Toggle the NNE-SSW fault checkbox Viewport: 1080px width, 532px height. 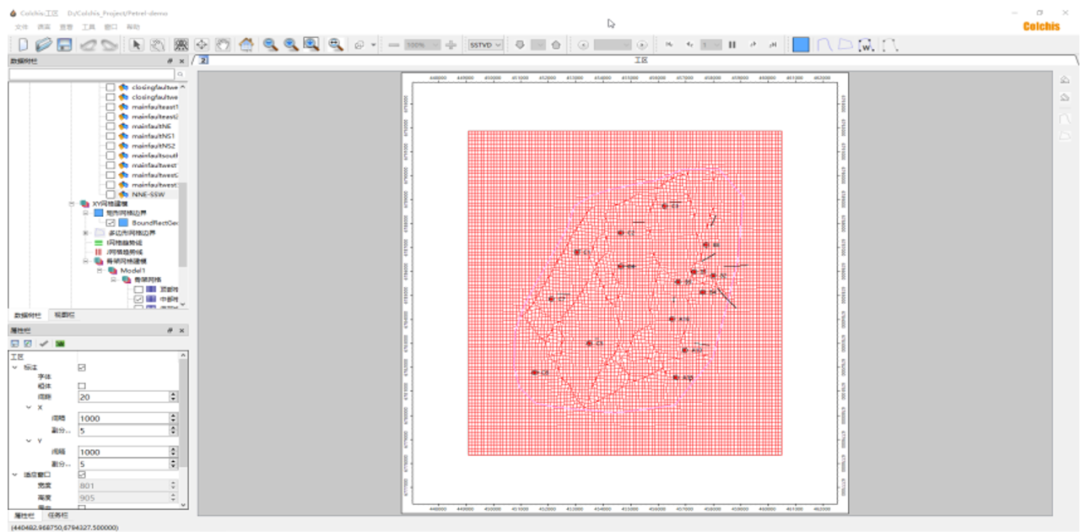(110, 194)
